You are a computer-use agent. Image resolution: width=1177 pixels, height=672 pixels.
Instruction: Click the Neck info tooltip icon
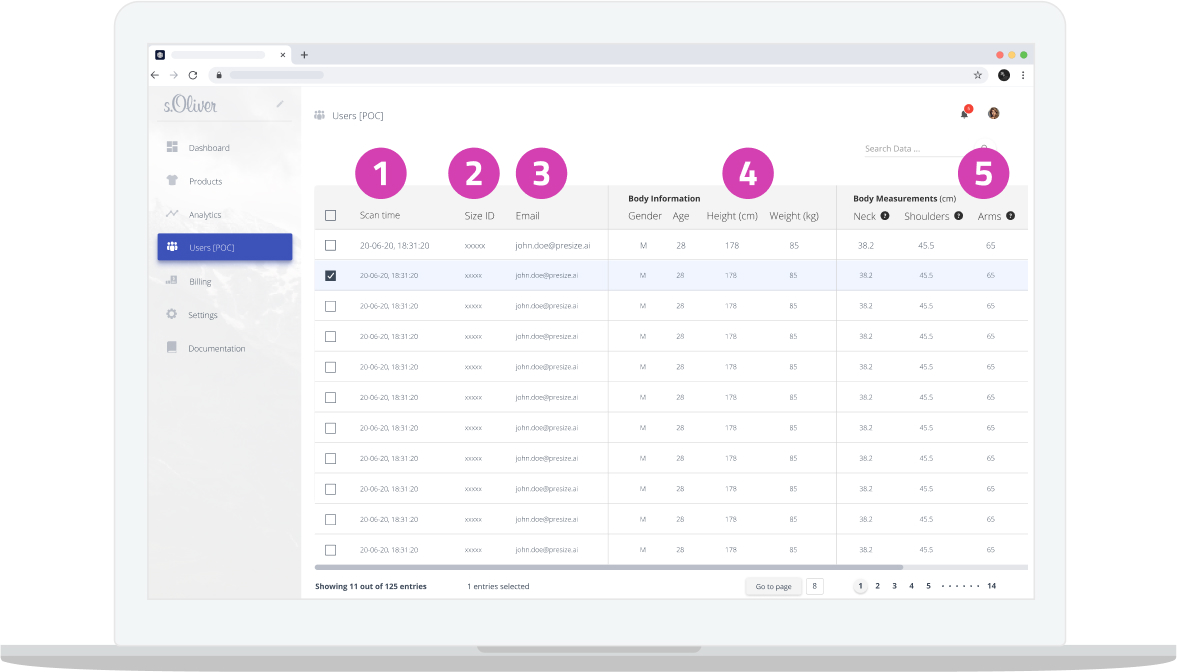(885, 215)
